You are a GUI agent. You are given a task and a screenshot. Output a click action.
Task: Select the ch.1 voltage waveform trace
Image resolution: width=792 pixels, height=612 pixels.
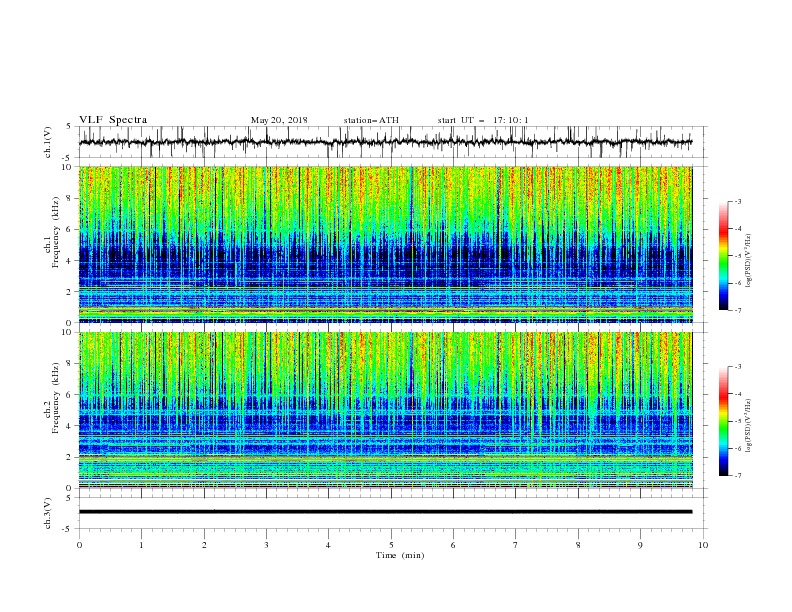point(385,142)
